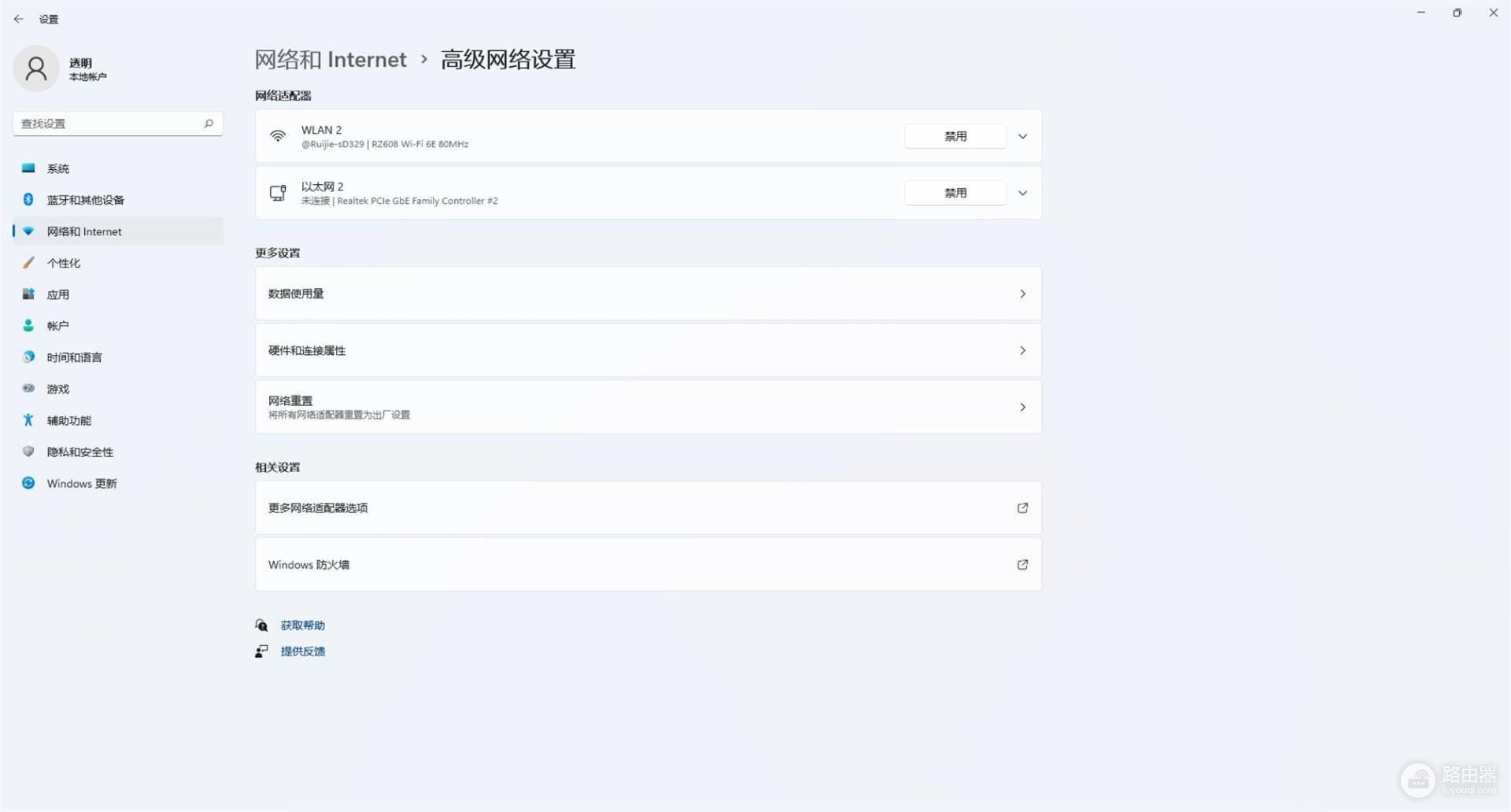The height and width of the screenshot is (812, 1511).
Task: Click the 辅助功能 accessibility icon
Action: coord(28,420)
